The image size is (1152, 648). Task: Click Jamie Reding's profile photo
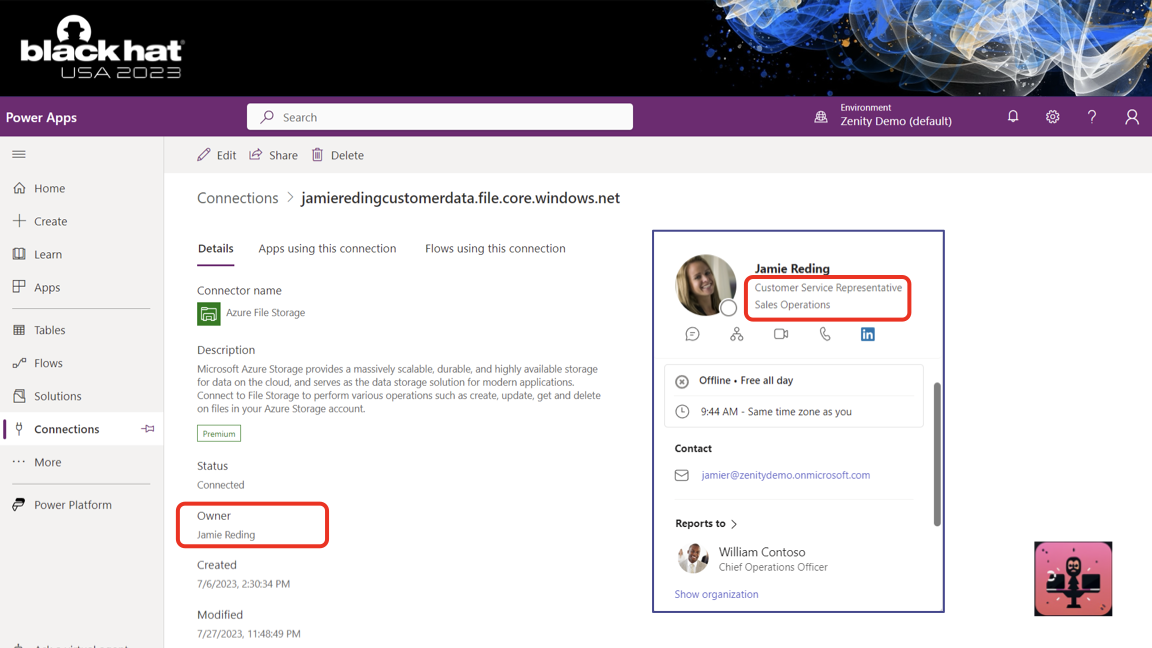click(x=705, y=285)
